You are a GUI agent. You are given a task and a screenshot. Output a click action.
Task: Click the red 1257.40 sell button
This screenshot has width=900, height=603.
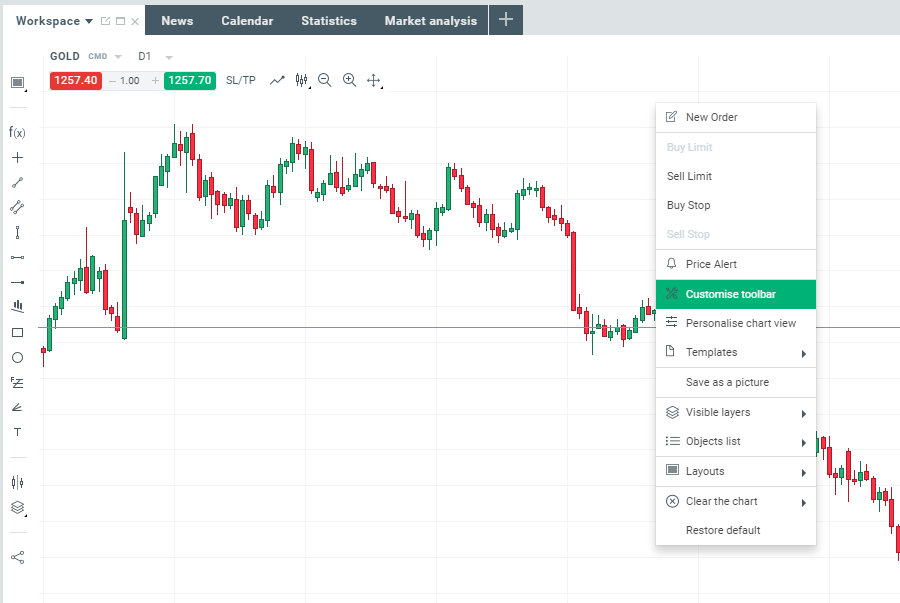pos(75,80)
